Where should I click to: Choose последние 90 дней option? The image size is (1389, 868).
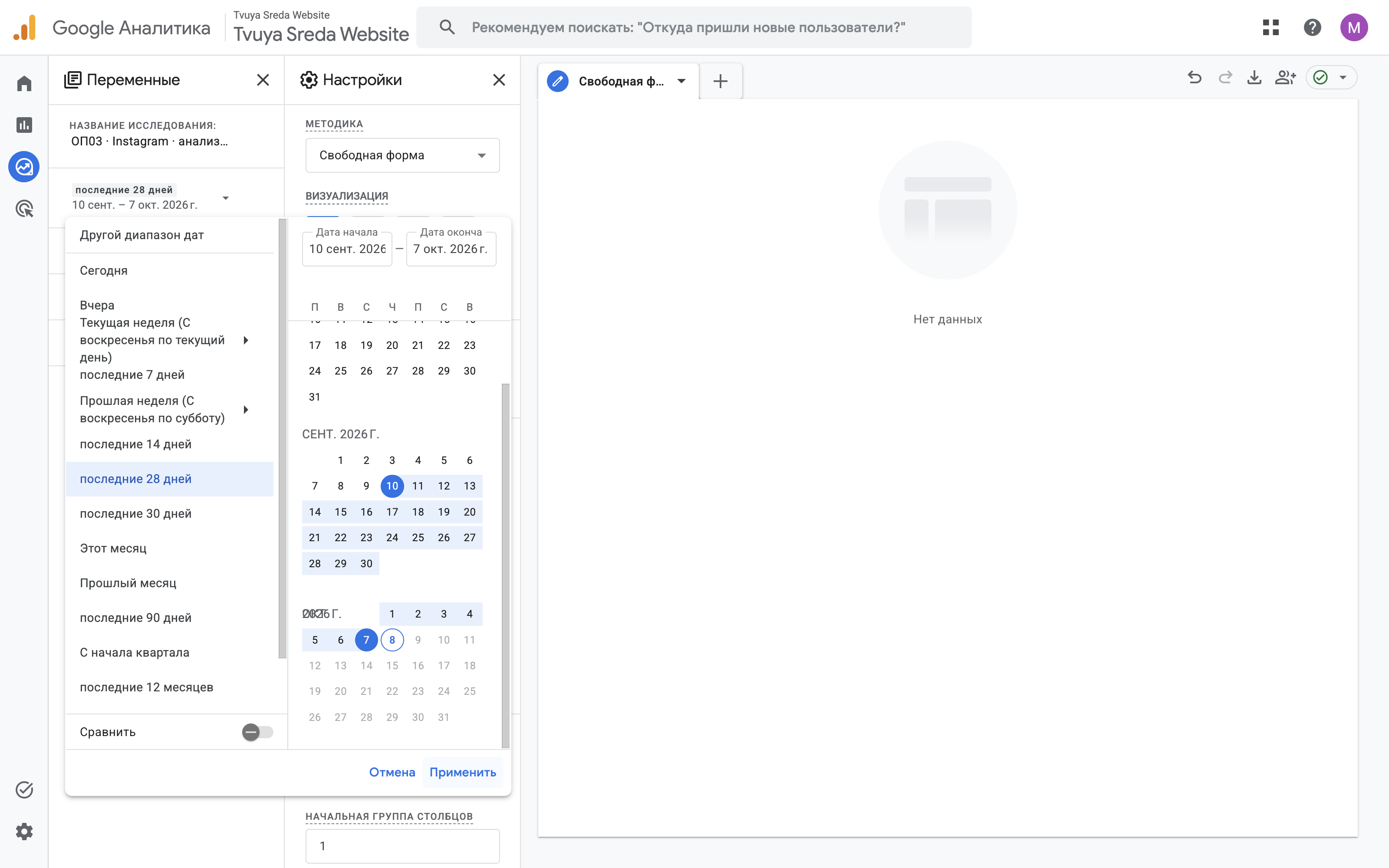(x=169, y=618)
